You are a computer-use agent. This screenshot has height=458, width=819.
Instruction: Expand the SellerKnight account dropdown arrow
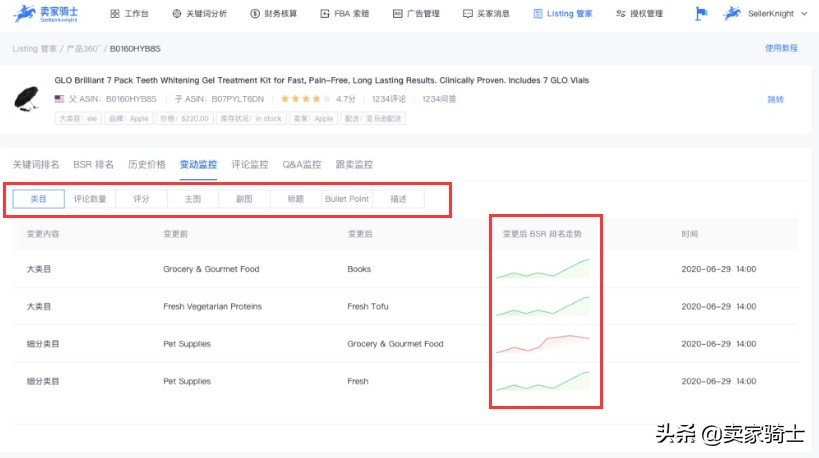point(804,14)
